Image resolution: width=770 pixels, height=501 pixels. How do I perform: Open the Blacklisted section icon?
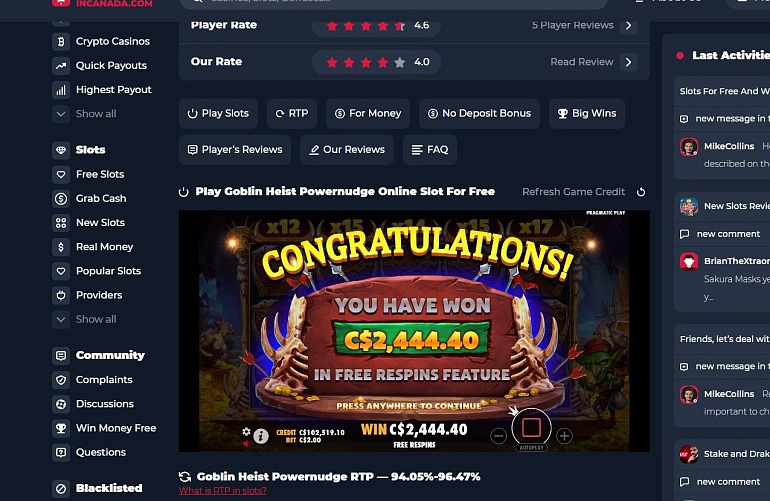click(x=61, y=488)
